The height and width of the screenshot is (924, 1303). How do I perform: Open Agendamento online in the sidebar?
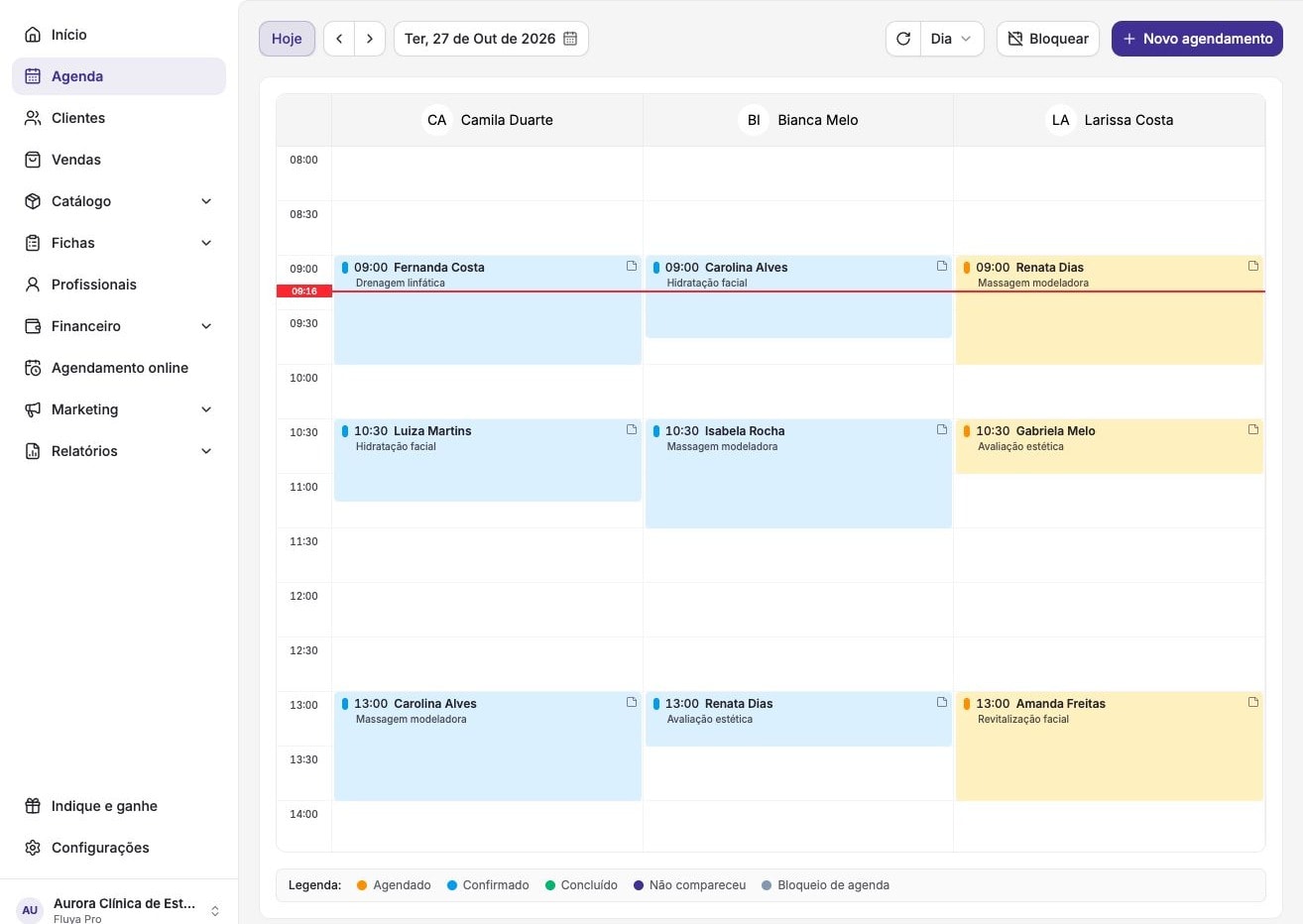[x=119, y=368]
